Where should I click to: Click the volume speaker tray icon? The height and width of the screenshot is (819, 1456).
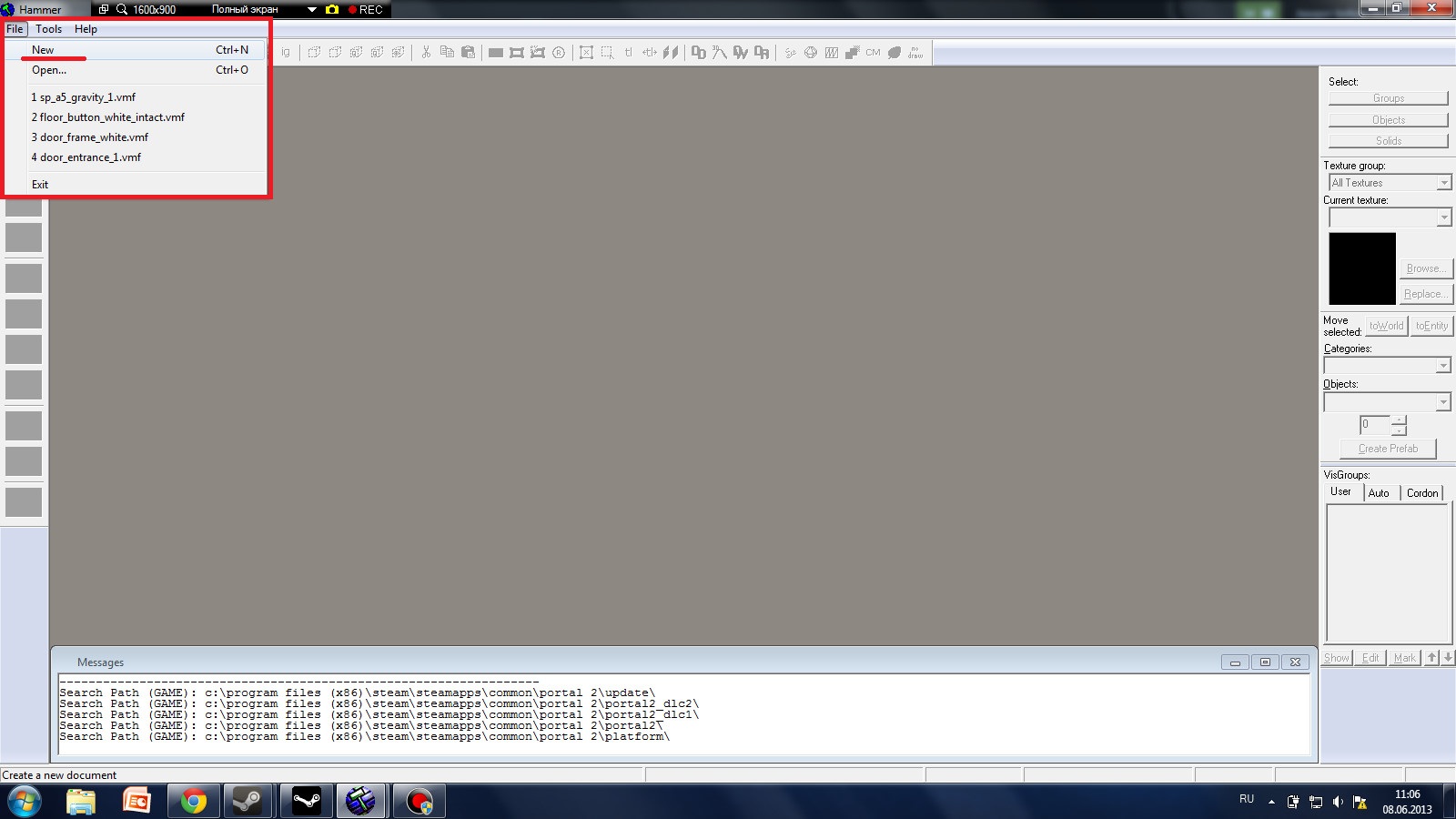tap(1338, 802)
